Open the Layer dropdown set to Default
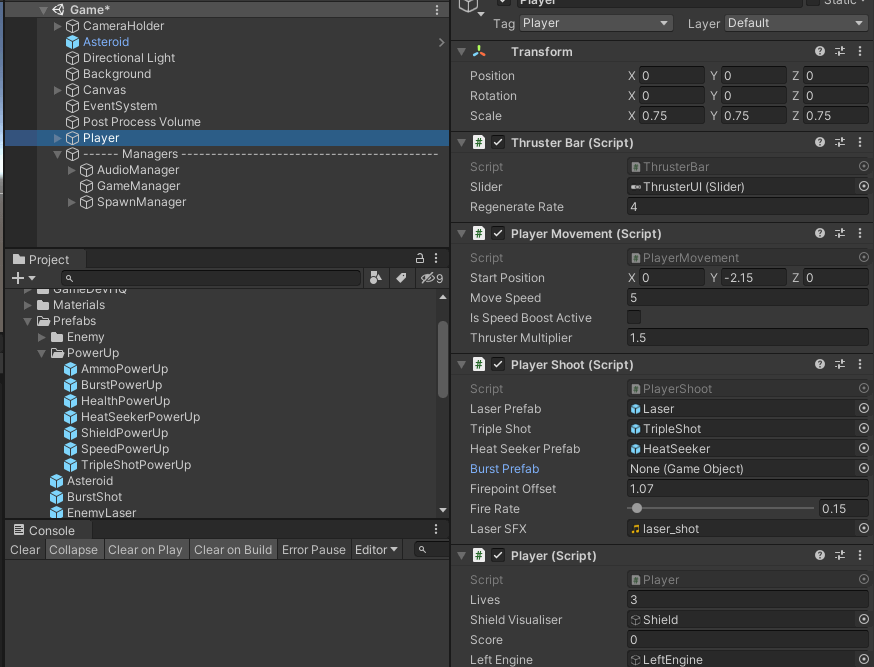Screen dimensions: 874x667 pos(796,23)
